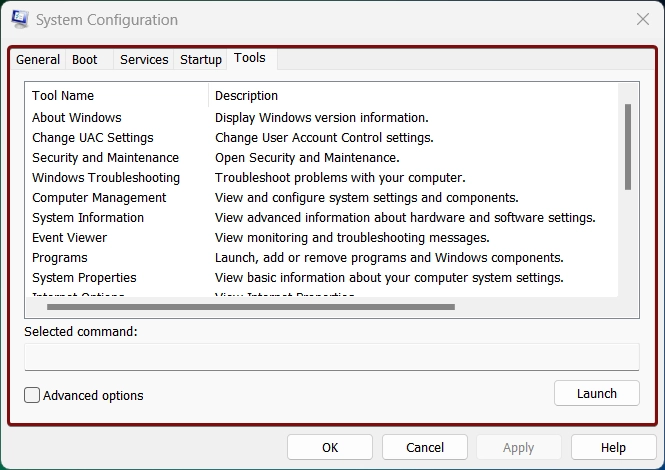Viewport: 665px width, 470px height.
Task: Switch to the Services tab
Action: pyautogui.click(x=144, y=59)
